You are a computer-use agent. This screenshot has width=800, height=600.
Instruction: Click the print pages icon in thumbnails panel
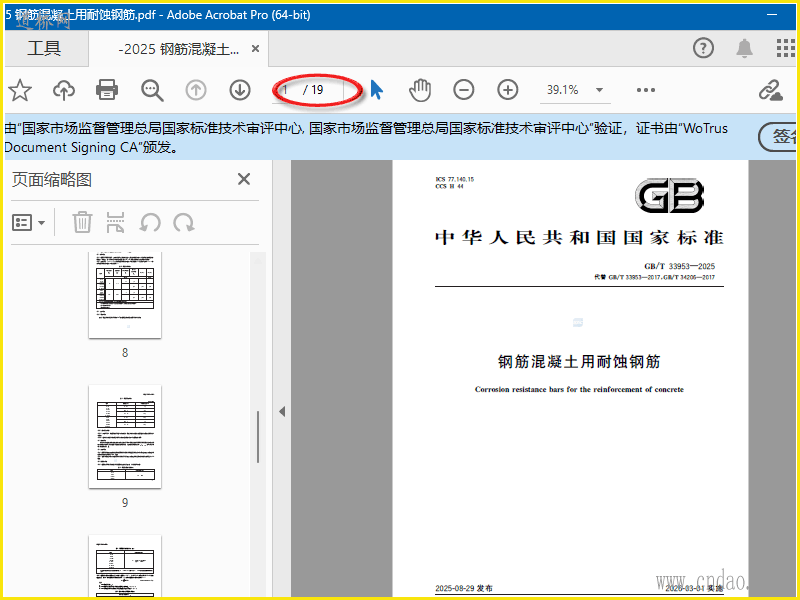tap(115, 222)
